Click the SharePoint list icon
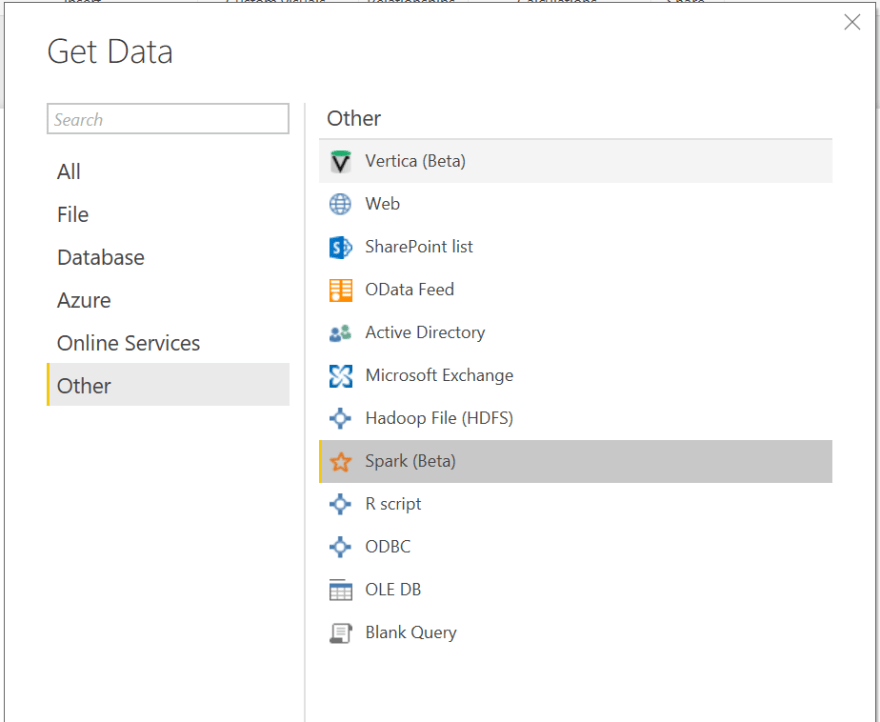This screenshot has height=722, width=880. coord(340,247)
